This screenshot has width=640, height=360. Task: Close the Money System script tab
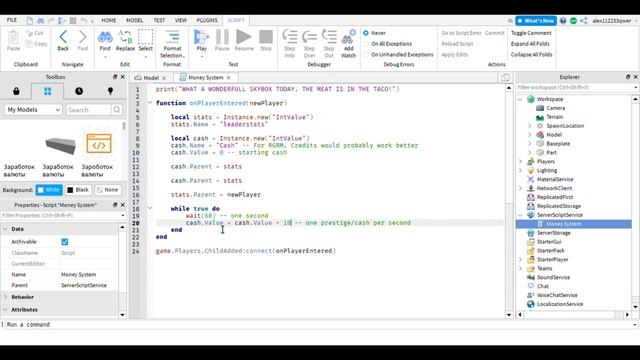click(x=229, y=78)
